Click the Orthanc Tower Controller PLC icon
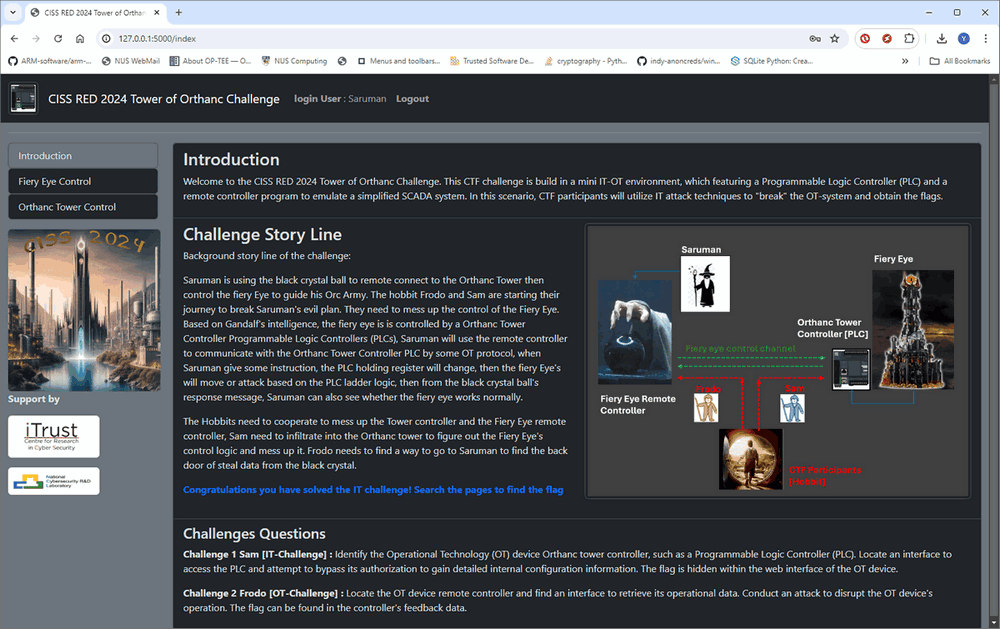This screenshot has height=629, width=1000. point(851,369)
